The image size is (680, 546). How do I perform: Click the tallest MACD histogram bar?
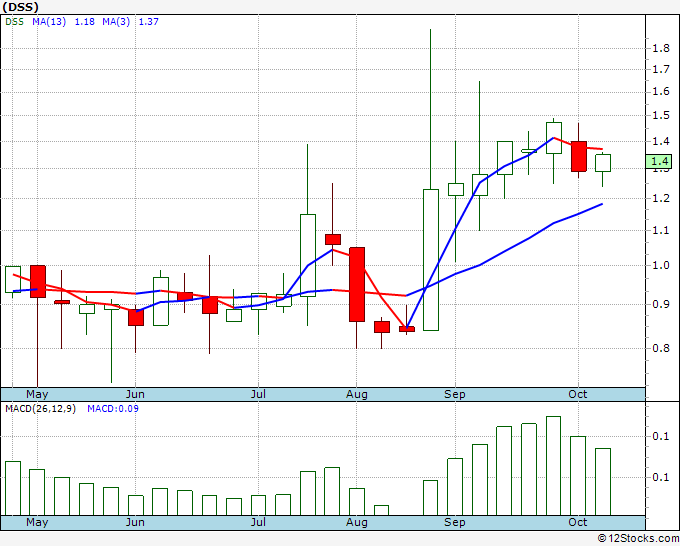[x=553, y=466]
